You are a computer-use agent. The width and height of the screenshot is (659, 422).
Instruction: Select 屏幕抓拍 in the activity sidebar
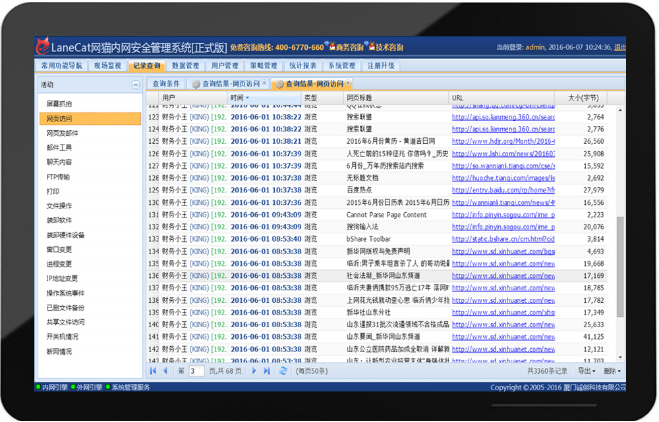pyautogui.click(x=59, y=104)
